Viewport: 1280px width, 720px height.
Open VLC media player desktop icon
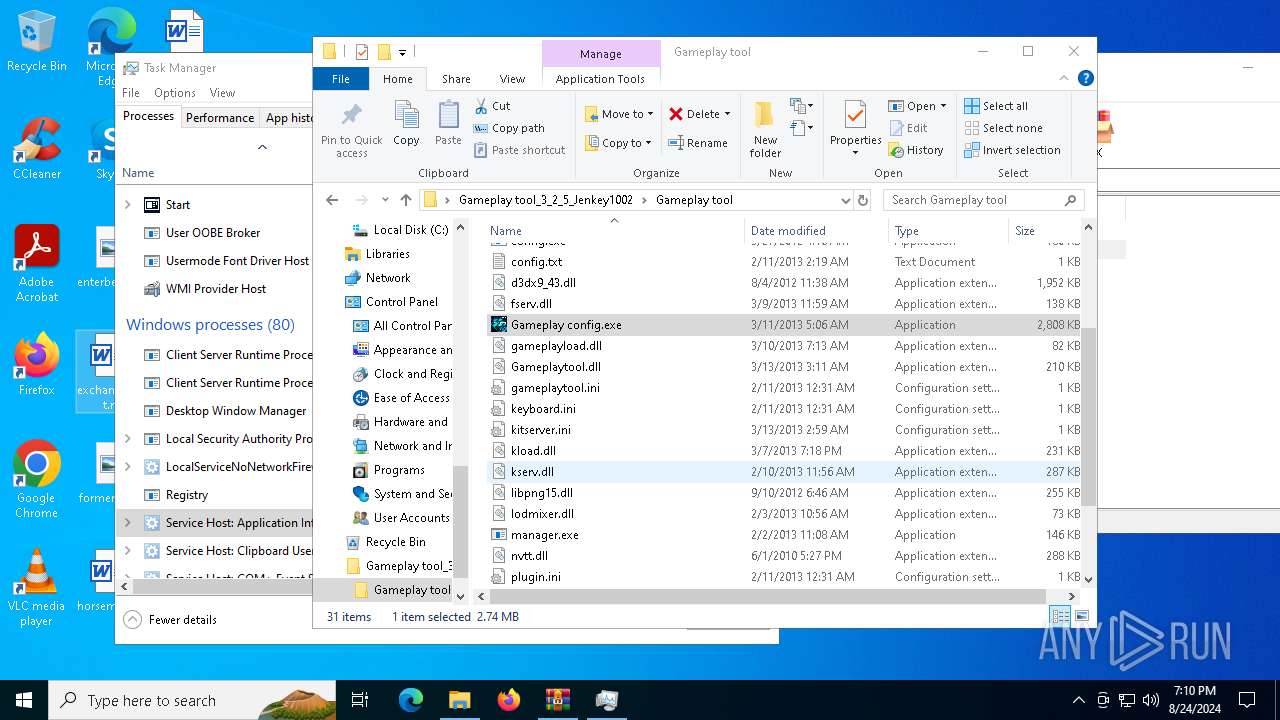click(36, 588)
